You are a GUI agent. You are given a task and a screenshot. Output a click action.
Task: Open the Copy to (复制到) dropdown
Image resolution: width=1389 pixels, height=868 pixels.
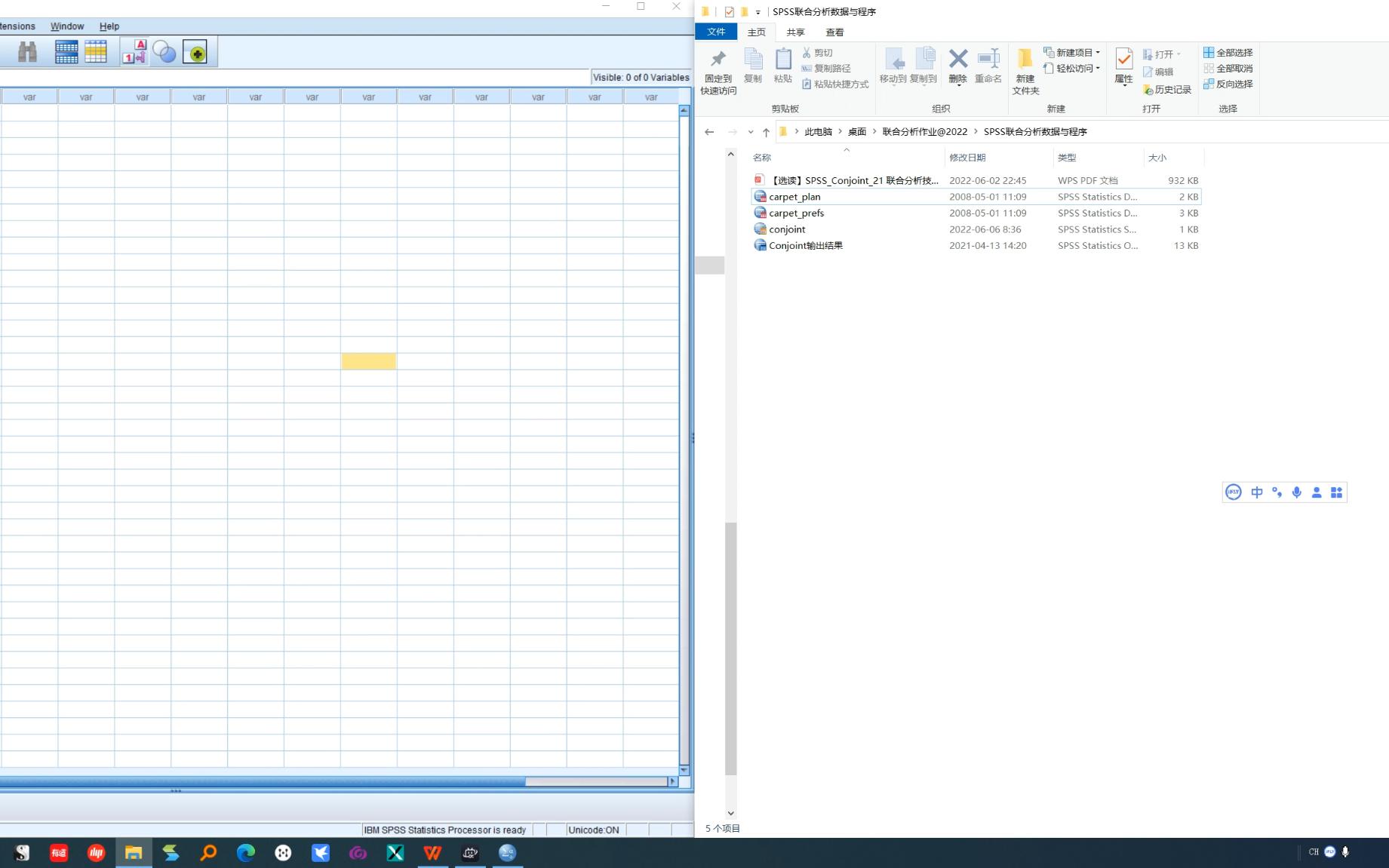coord(923,66)
